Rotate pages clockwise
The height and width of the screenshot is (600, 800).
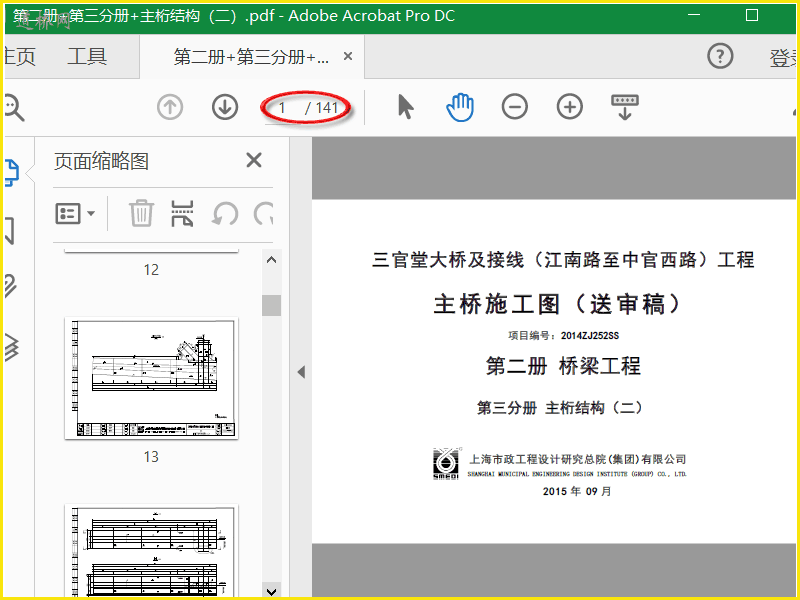click(263, 213)
